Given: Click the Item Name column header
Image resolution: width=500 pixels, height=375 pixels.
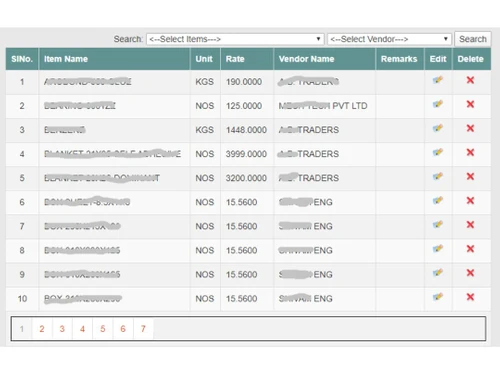Looking at the screenshot, I should point(114,59).
